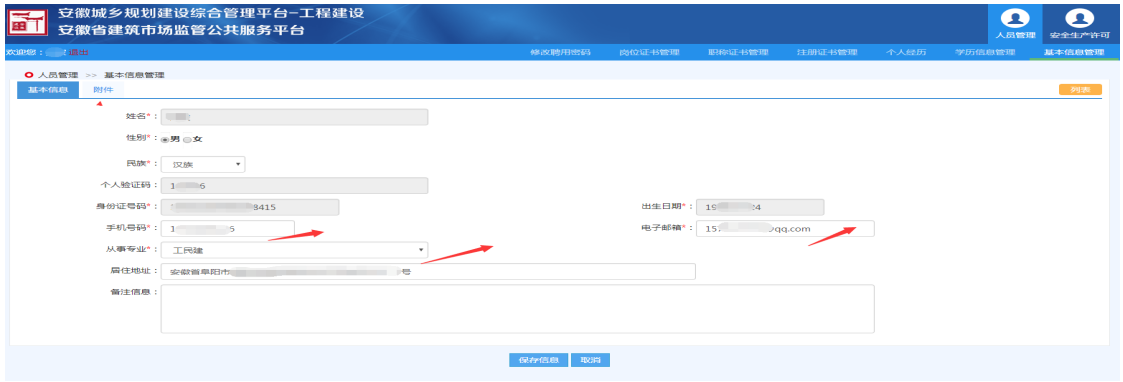Switch to the 基本信息 tab
1123x382 pixels.
click(47, 90)
